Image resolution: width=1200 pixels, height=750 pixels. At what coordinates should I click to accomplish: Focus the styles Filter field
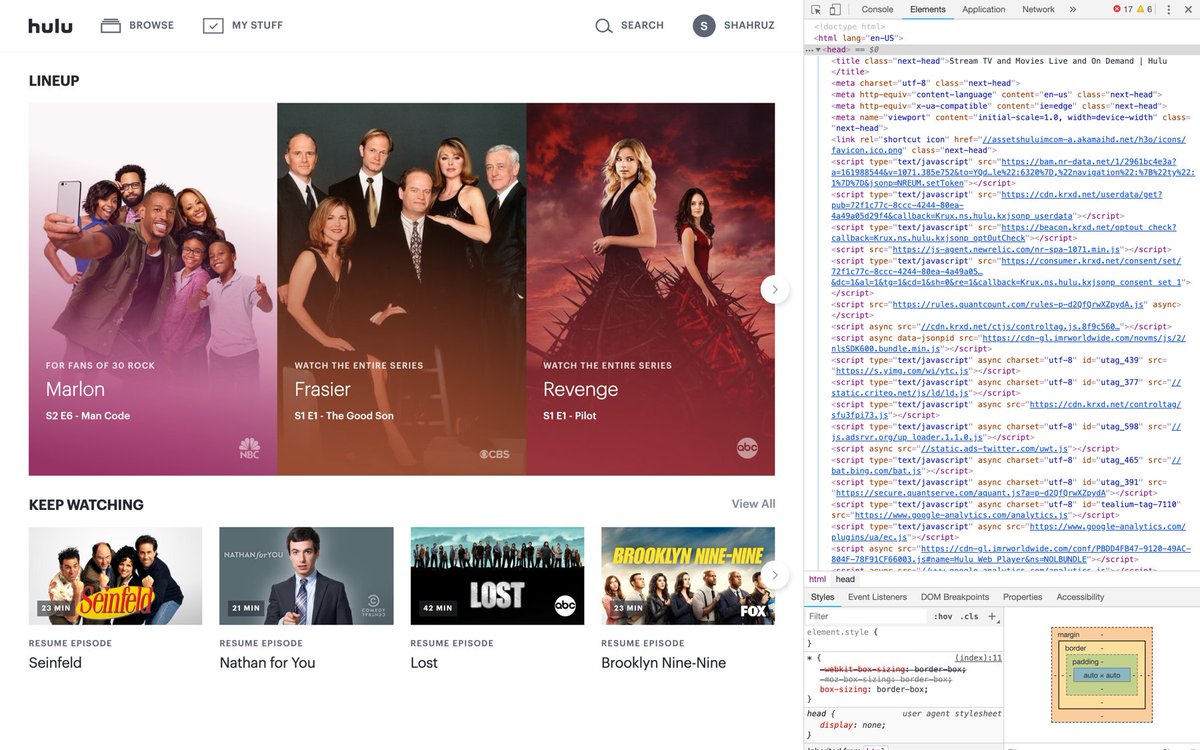click(x=865, y=617)
